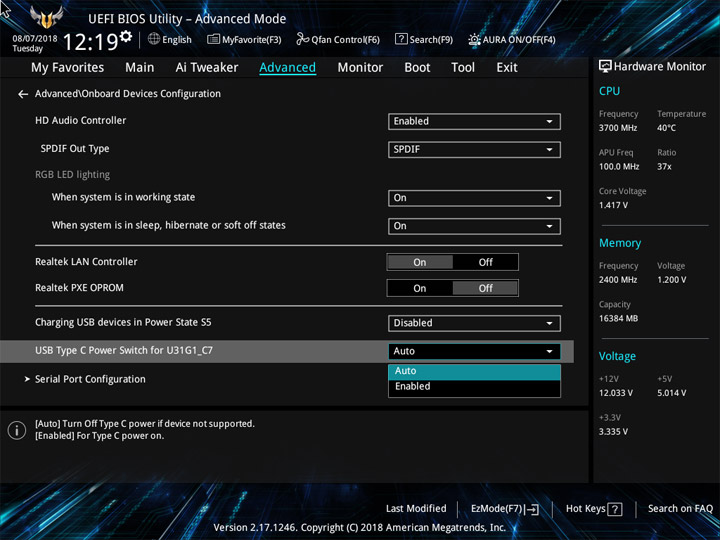
Task: Click the Hot Keys question mark icon
Action: point(614,509)
